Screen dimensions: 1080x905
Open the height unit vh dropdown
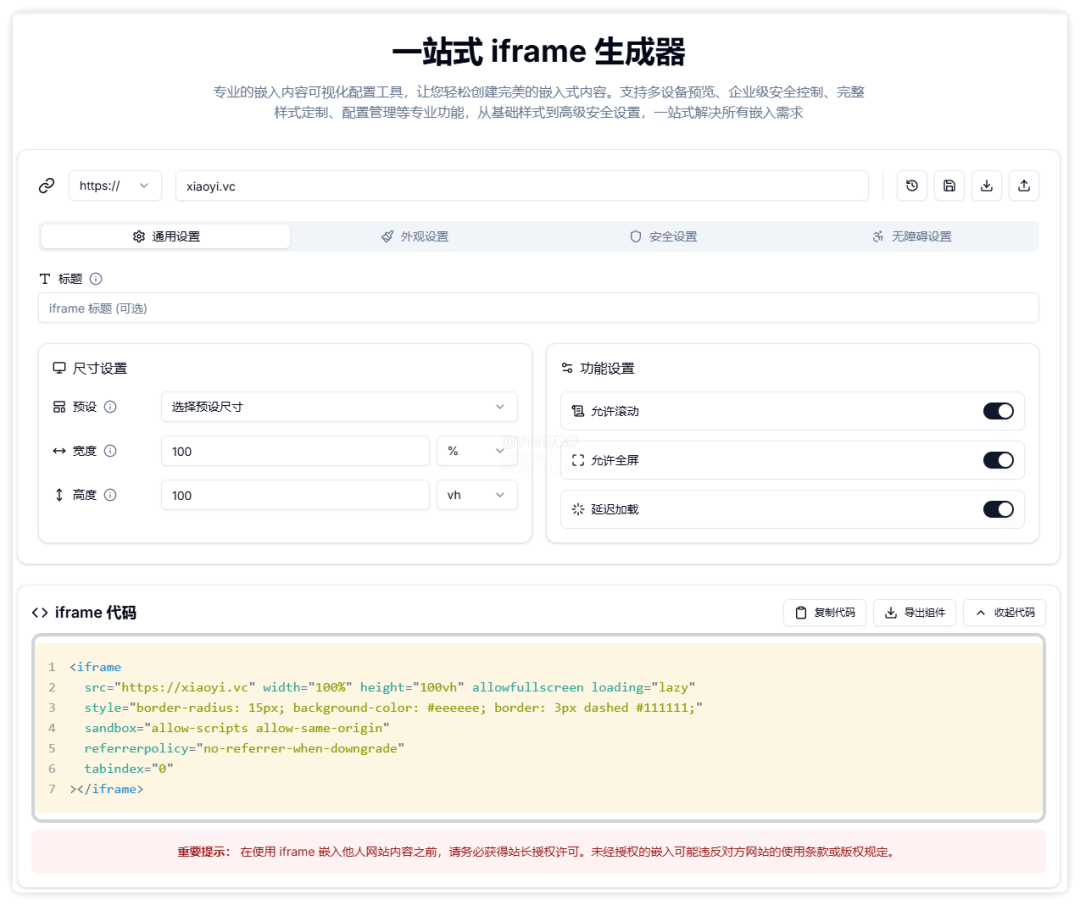[477, 495]
